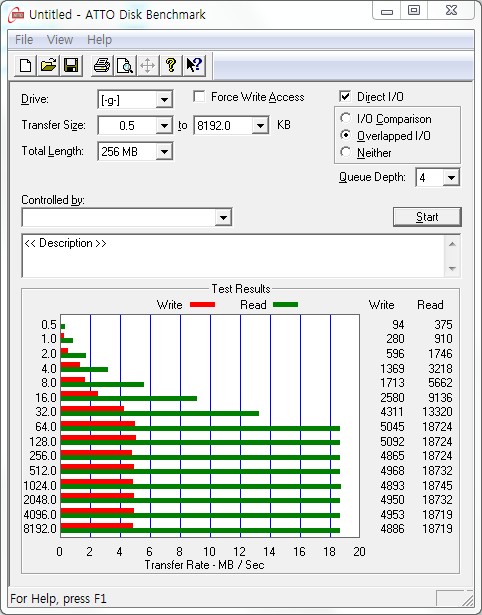Image resolution: width=482 pixels, height=615 pixels.
Task: Click into the Description text box
Action: [x=233, y=256]
